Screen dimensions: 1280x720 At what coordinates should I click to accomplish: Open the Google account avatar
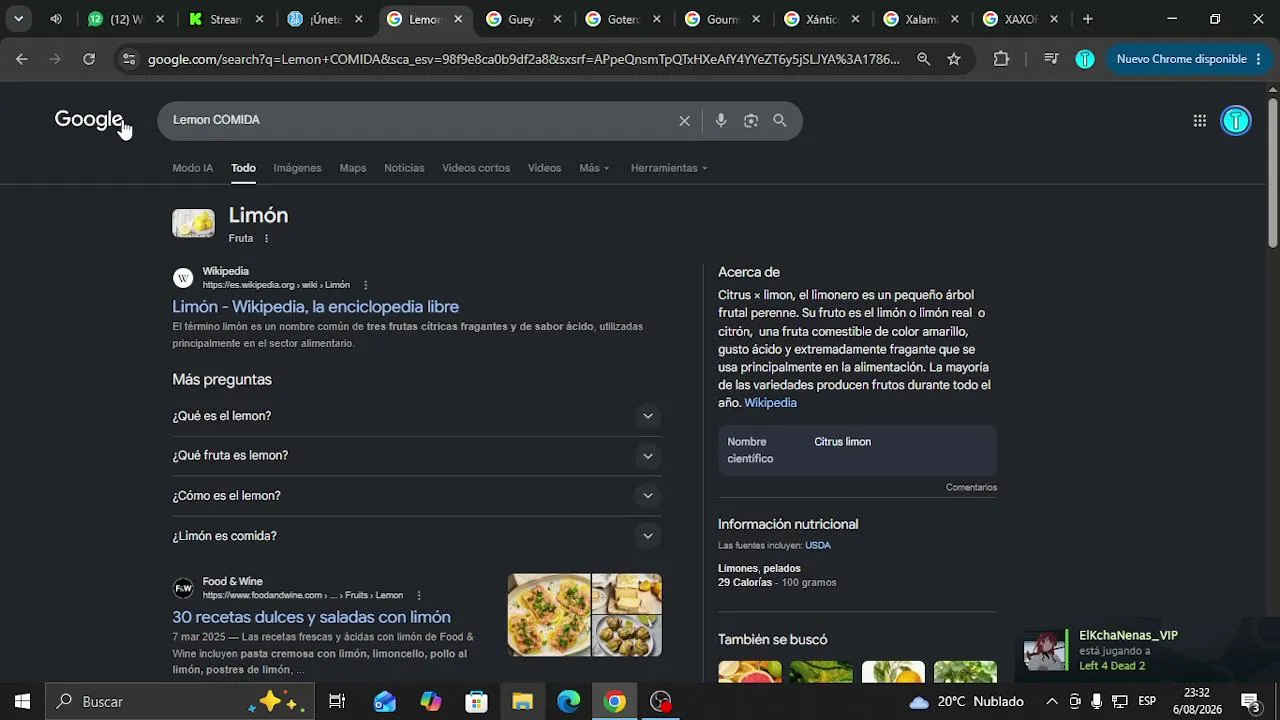[x=1236, y=121]
